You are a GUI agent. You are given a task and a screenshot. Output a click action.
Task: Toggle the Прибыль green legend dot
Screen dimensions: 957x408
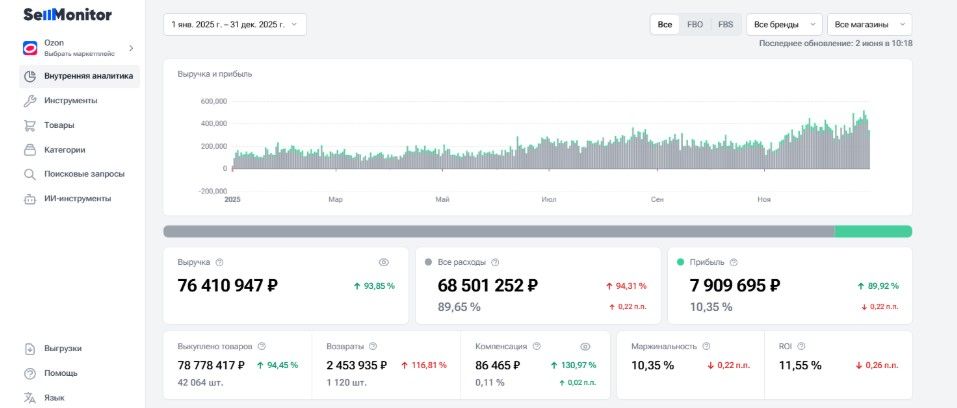pos(681,262)
